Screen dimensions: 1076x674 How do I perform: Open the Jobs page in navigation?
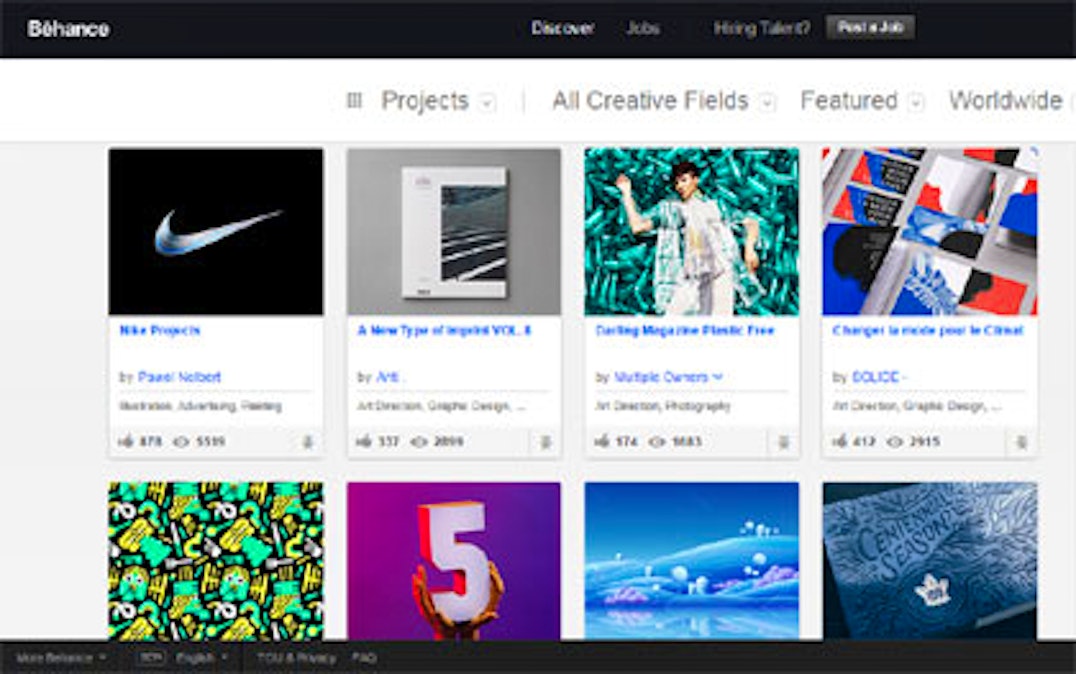click(643, 28)
